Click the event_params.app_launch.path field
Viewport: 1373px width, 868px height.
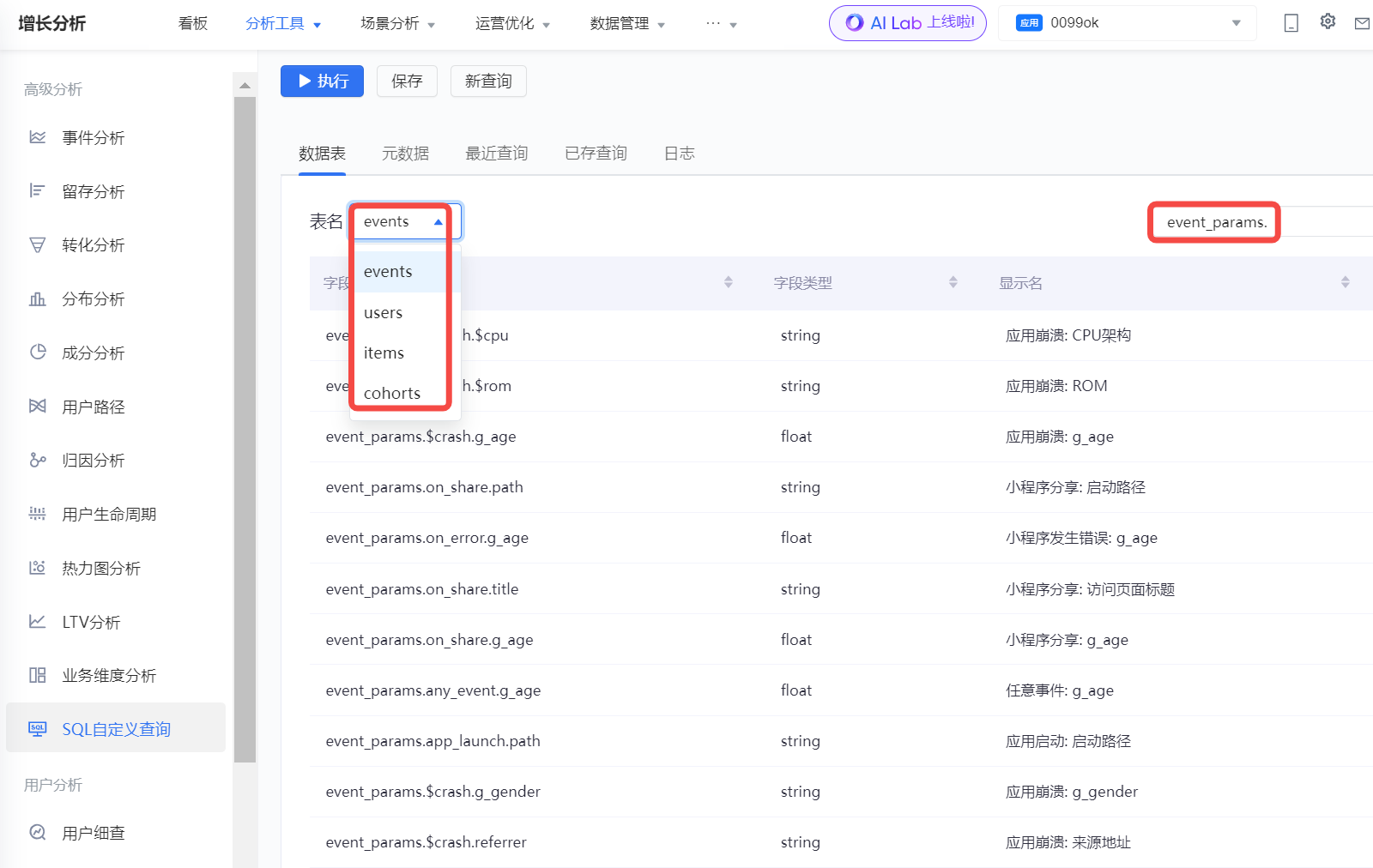pyautogui.click(x=432, y=741)
